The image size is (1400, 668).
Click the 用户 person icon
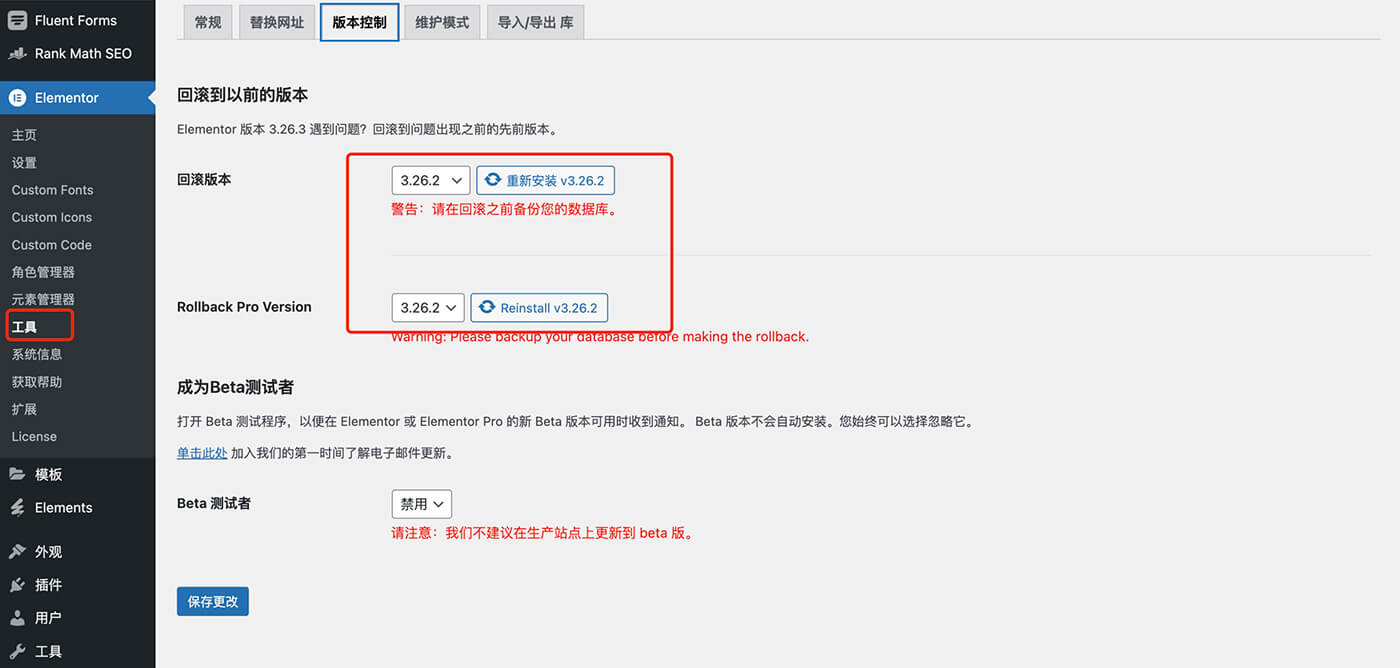[17, 618]
